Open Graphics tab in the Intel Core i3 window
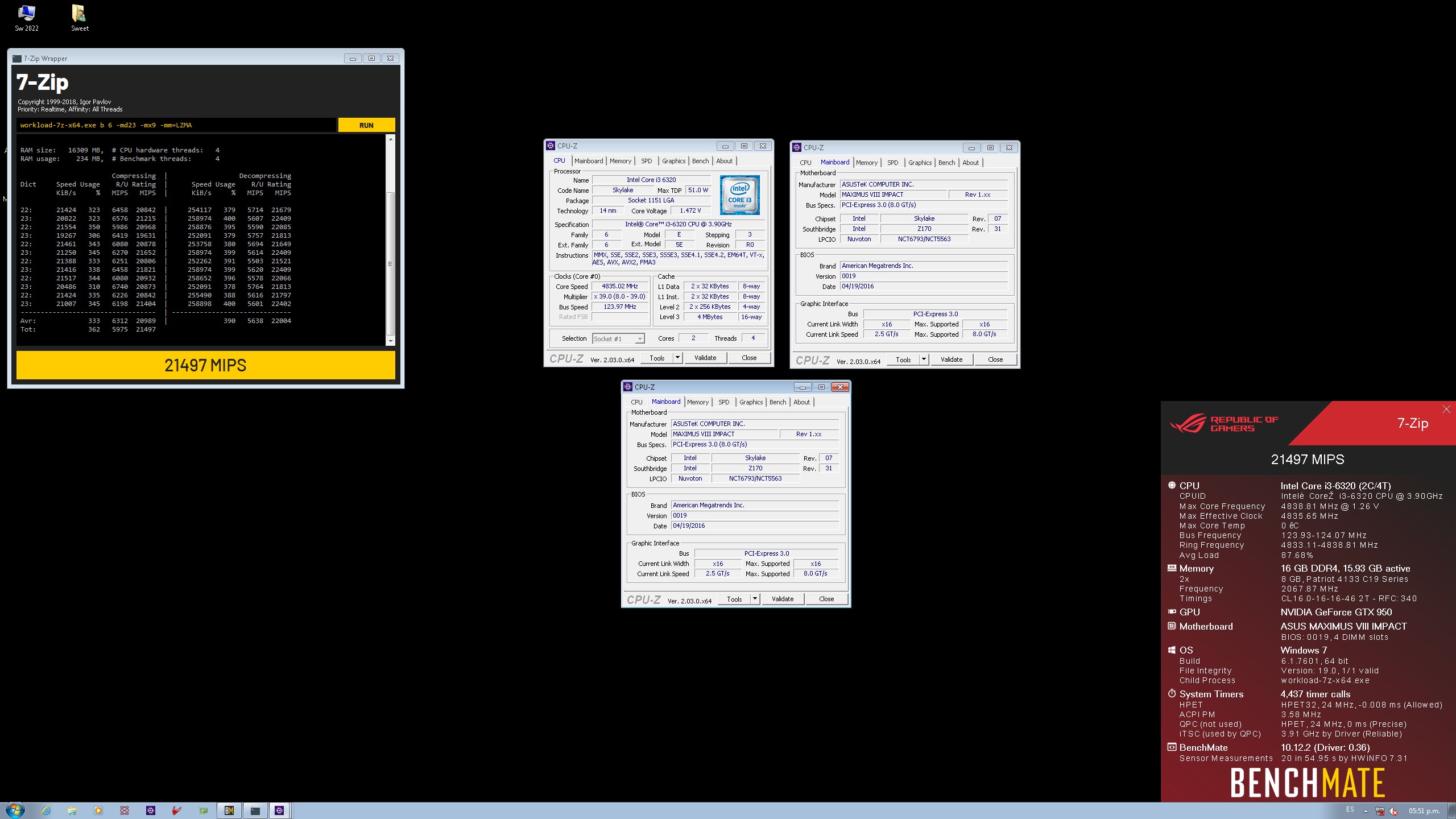This screenshot has height=819, width=1456. [x=673, y=161]
